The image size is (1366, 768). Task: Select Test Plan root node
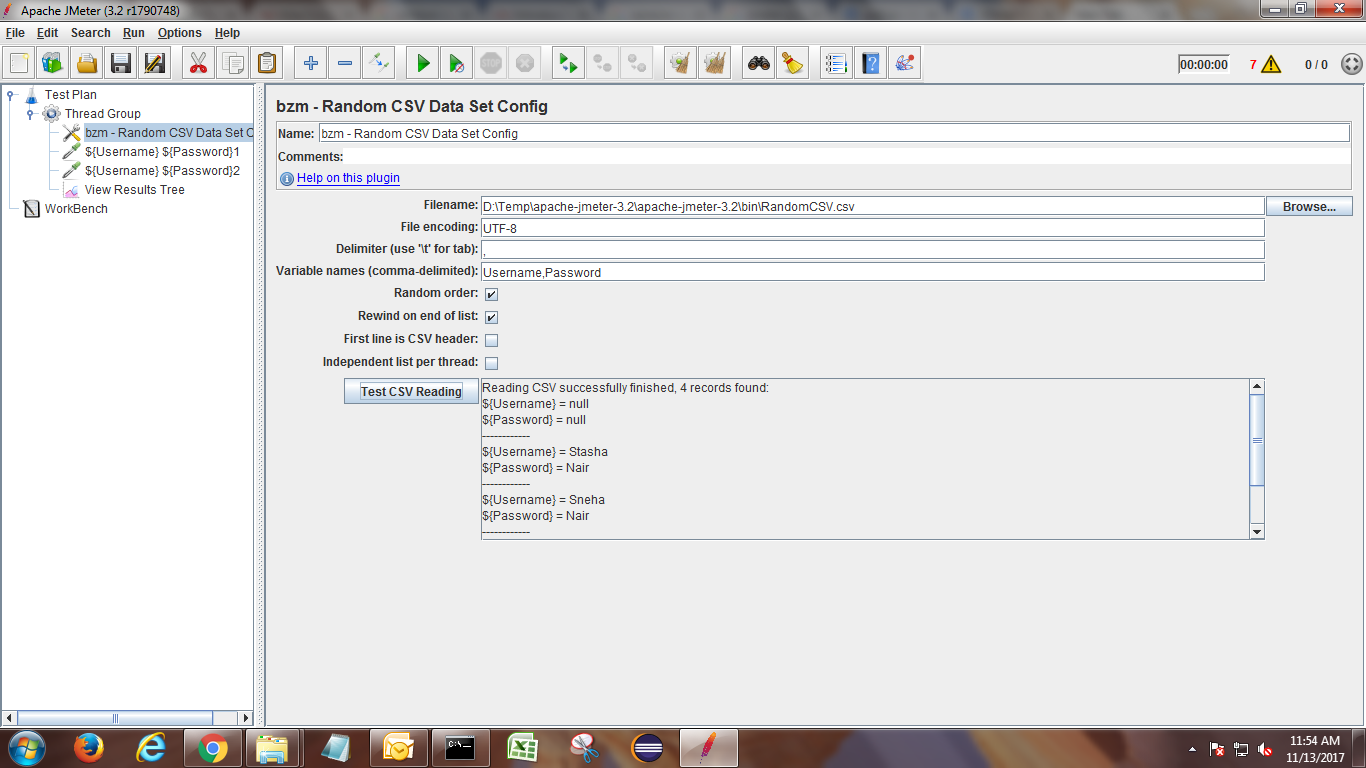pos(70,95)
